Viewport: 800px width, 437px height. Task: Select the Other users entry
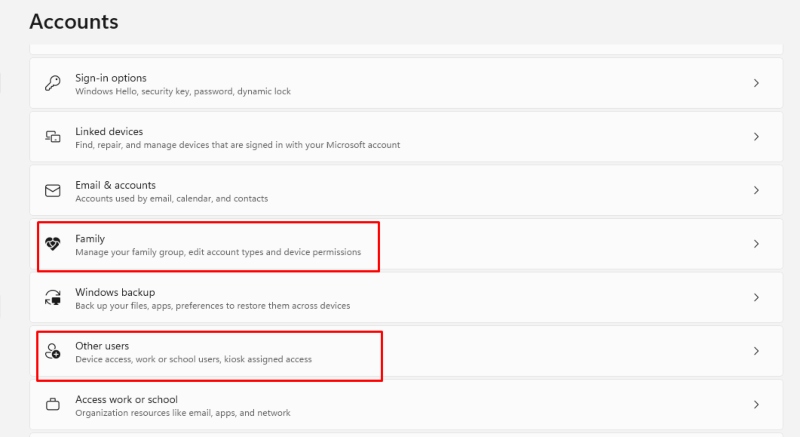point(406,351)
